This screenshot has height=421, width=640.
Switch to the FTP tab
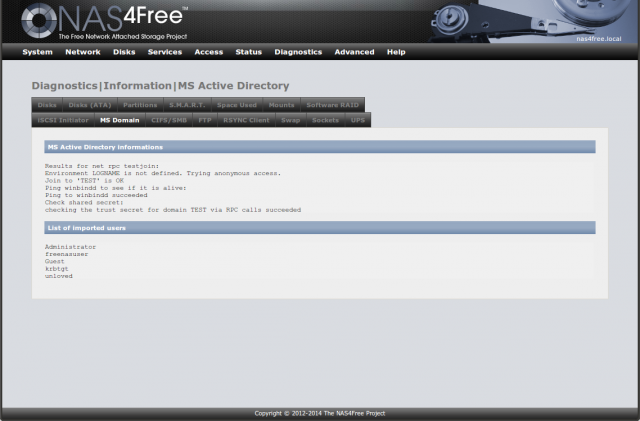205,120
